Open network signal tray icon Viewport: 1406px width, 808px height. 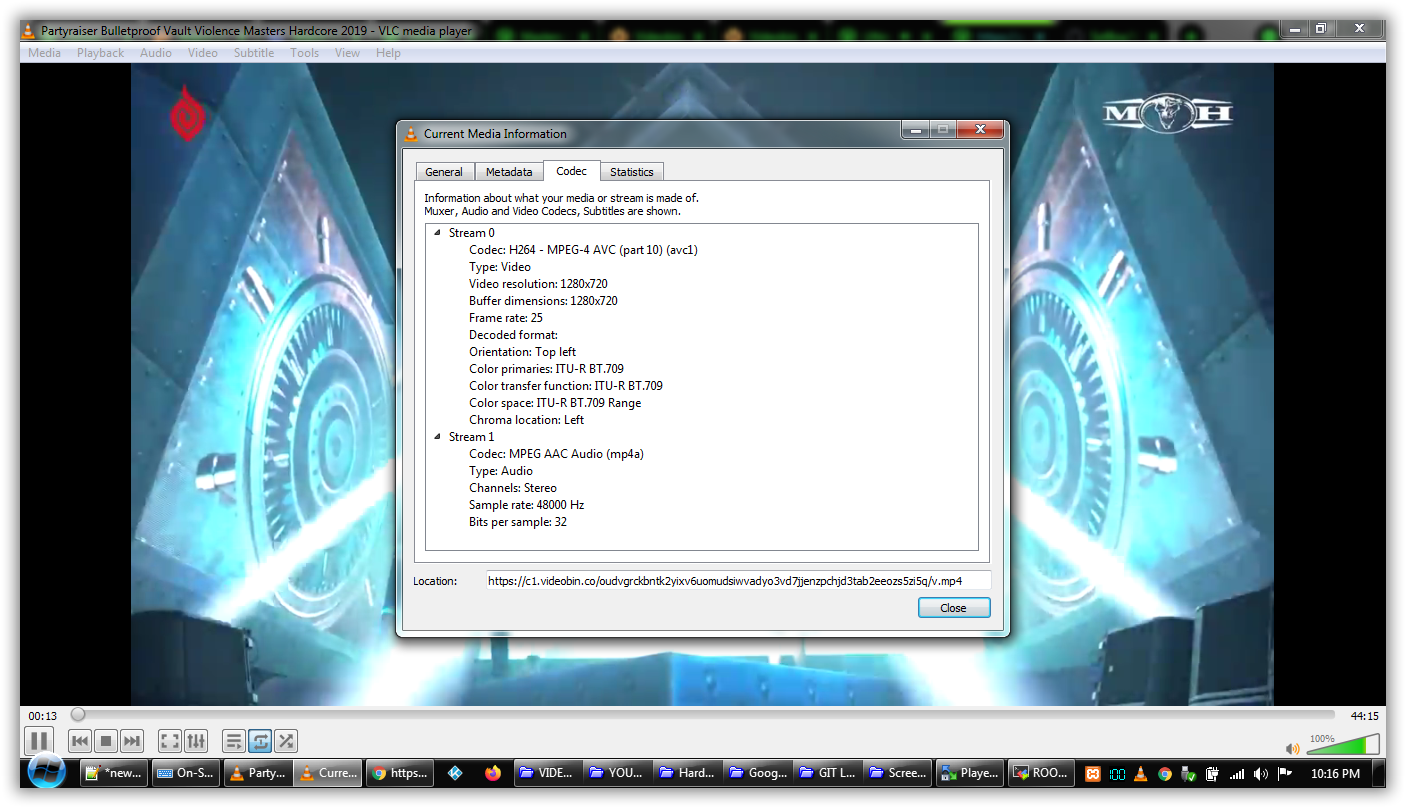(x=1237, y=774)
